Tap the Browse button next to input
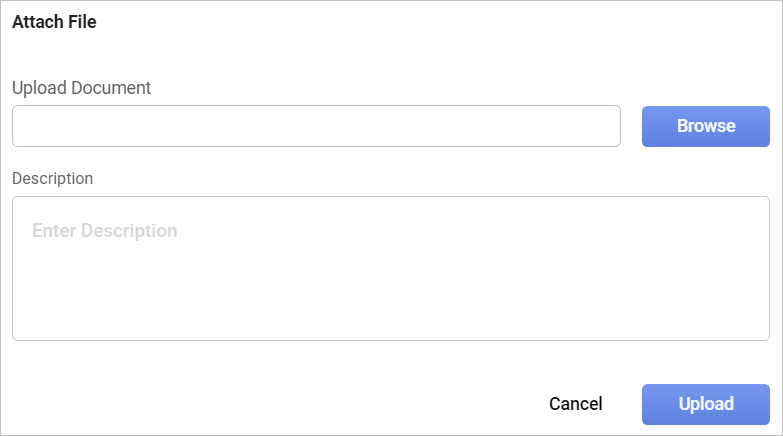Screen dimensions: 783x436 pos(705,126)
